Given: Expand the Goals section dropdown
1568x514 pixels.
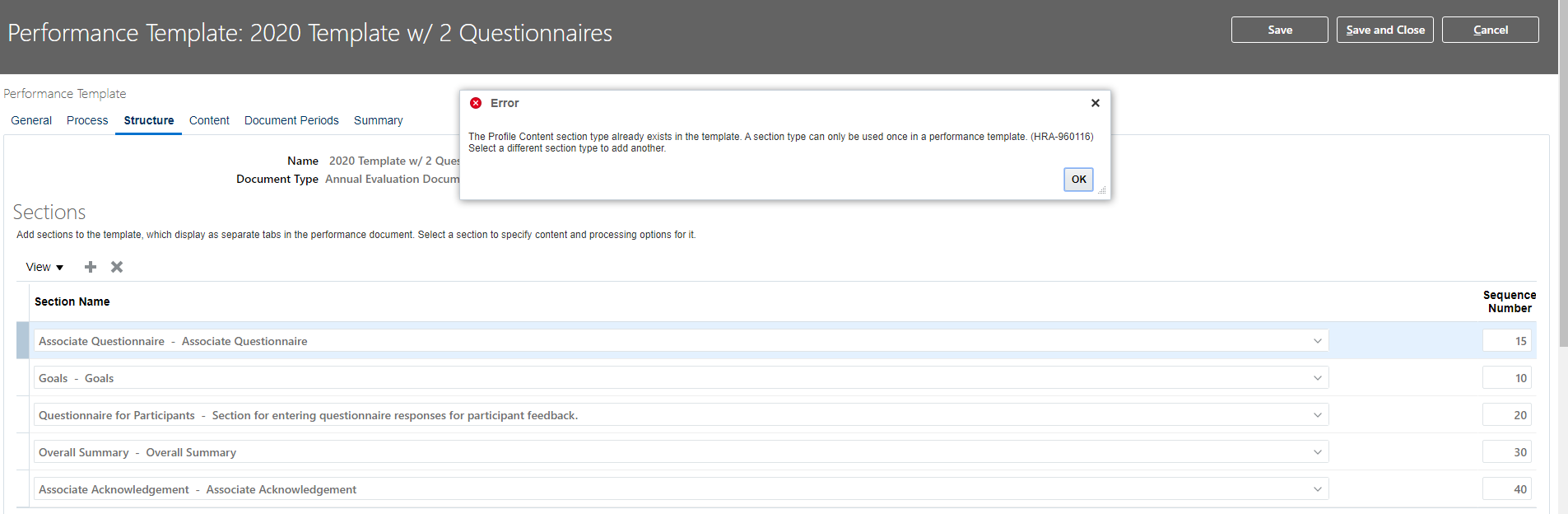Looking at the screenshot, I should click(1317, 378).
